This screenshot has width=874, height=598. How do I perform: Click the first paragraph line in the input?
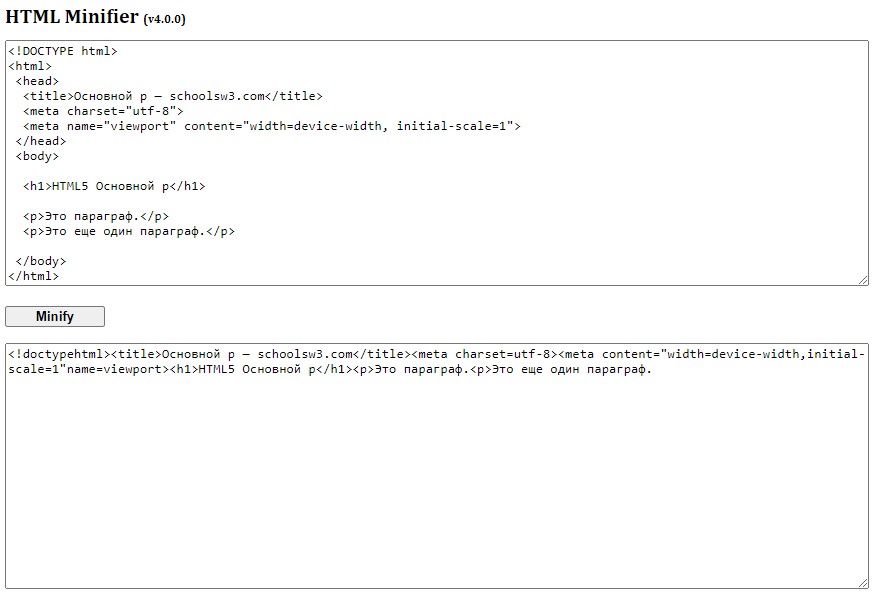[x=96, y=216]
